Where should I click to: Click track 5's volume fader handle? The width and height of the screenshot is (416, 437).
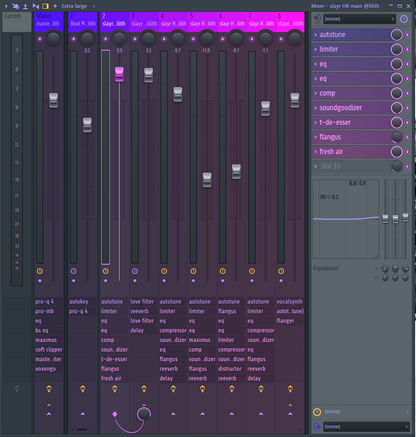(207, 180)
